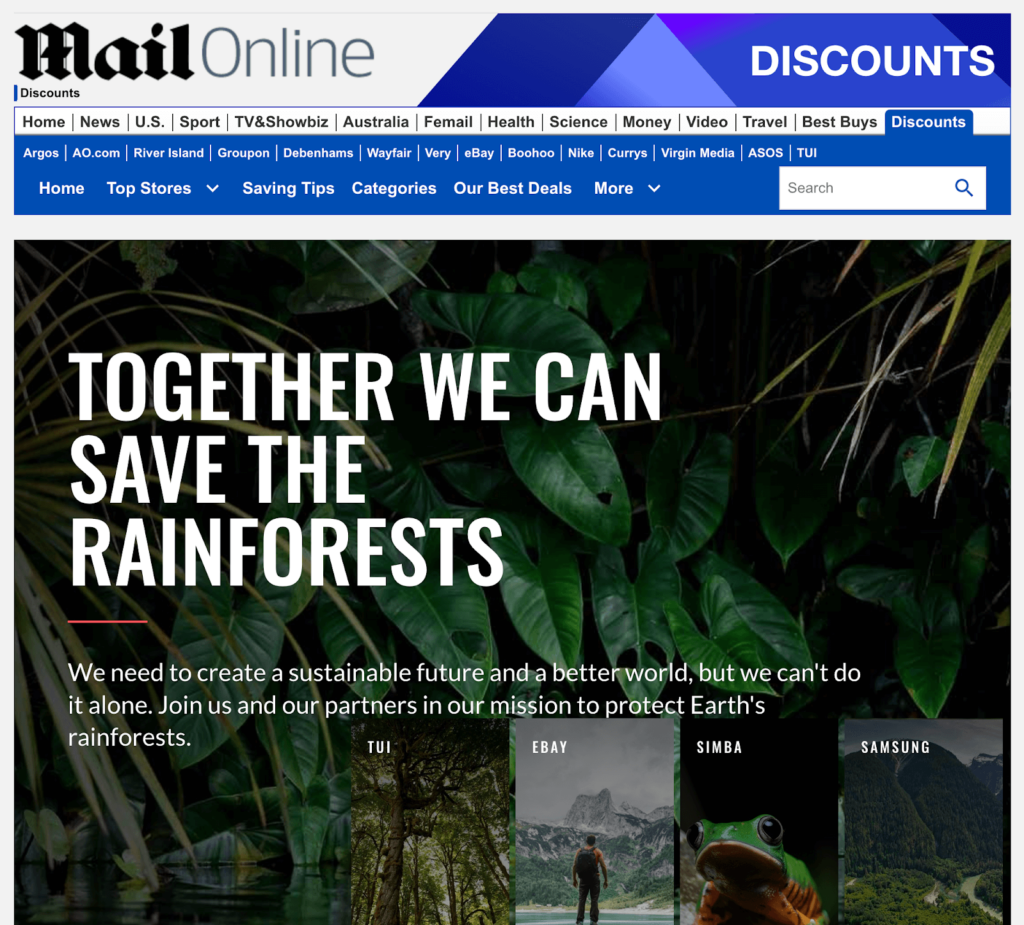This screenshot has height=925, width=1024.
Task: Expand the More menu chevron
Action: 654,189
